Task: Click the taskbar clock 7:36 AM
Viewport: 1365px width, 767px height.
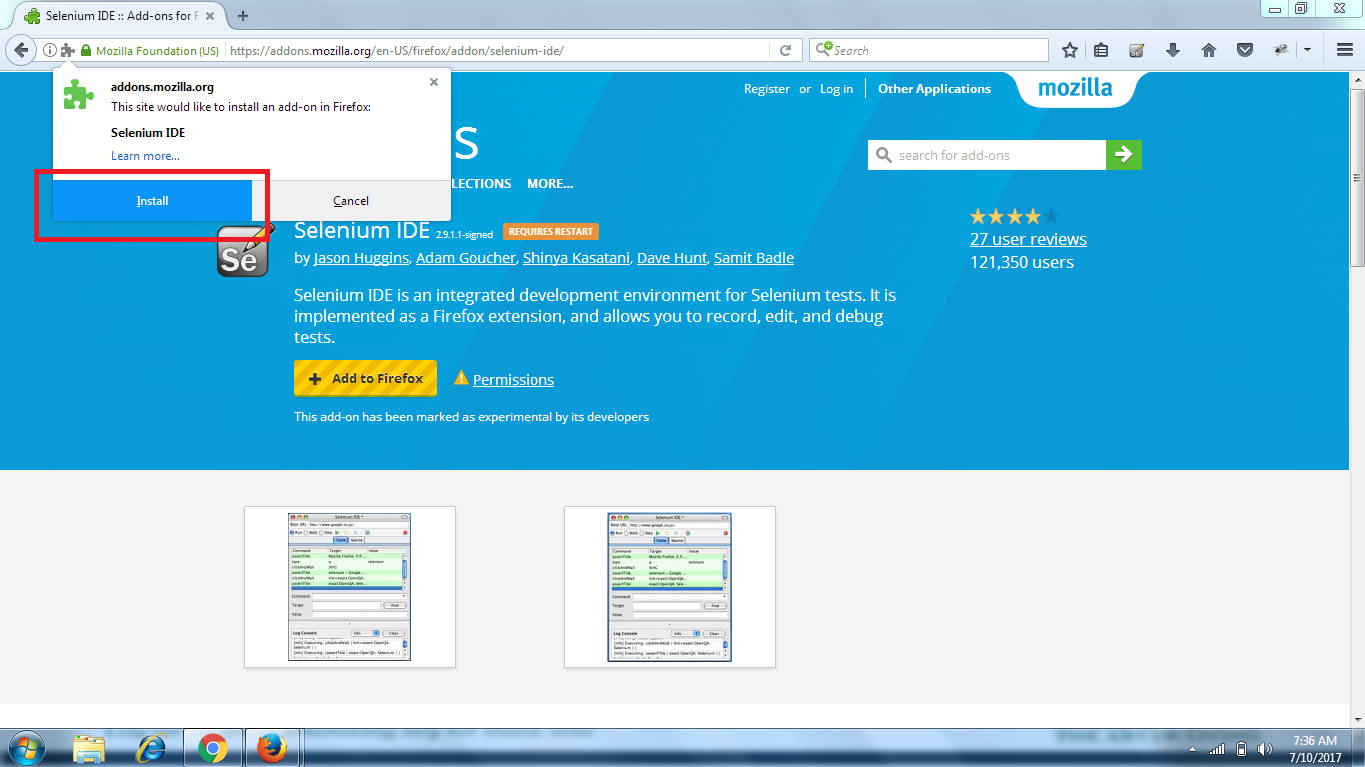Action: tap(1314, 741)
